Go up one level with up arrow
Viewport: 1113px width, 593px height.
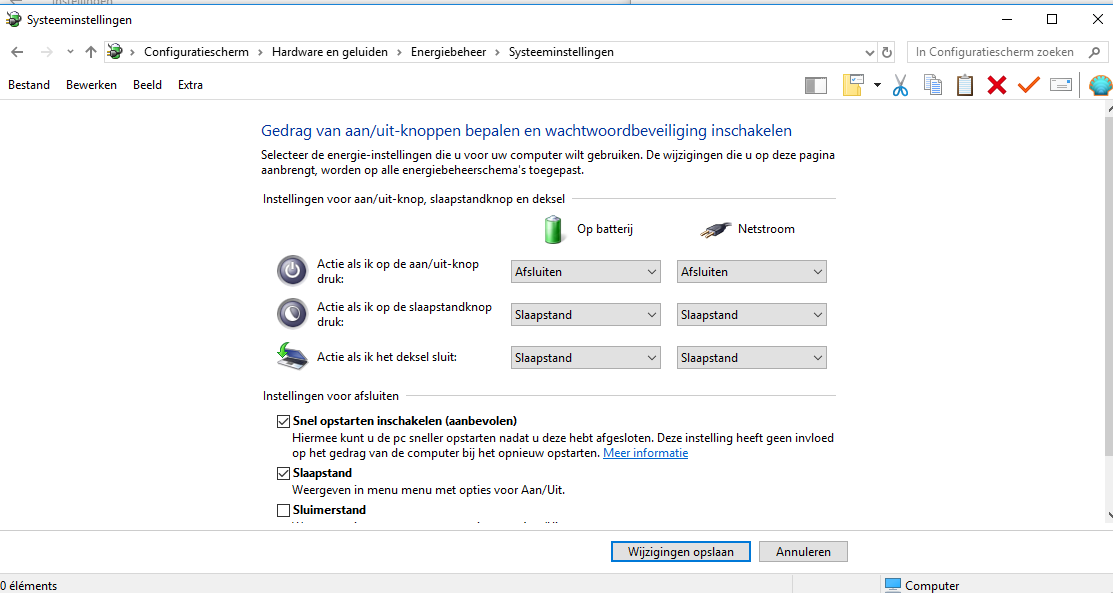91,52
